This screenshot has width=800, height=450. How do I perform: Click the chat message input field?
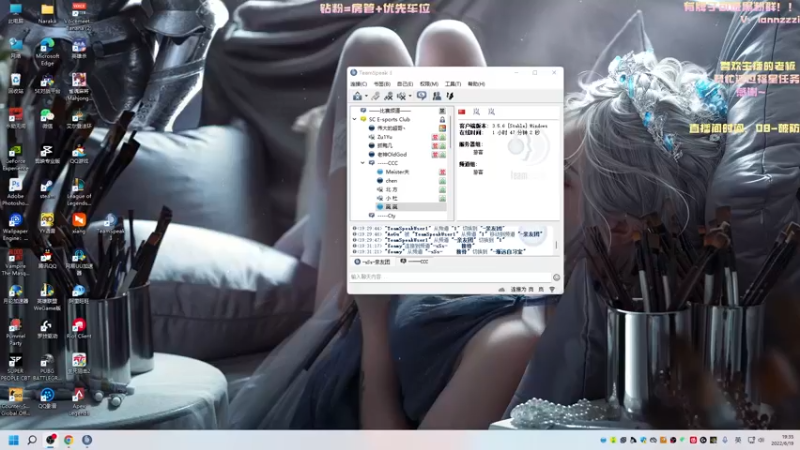click(x=450, y=277)
